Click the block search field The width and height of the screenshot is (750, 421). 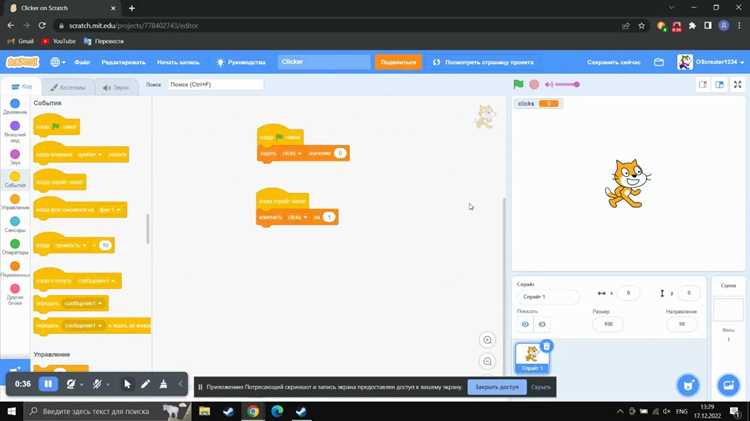click(215, 84)
